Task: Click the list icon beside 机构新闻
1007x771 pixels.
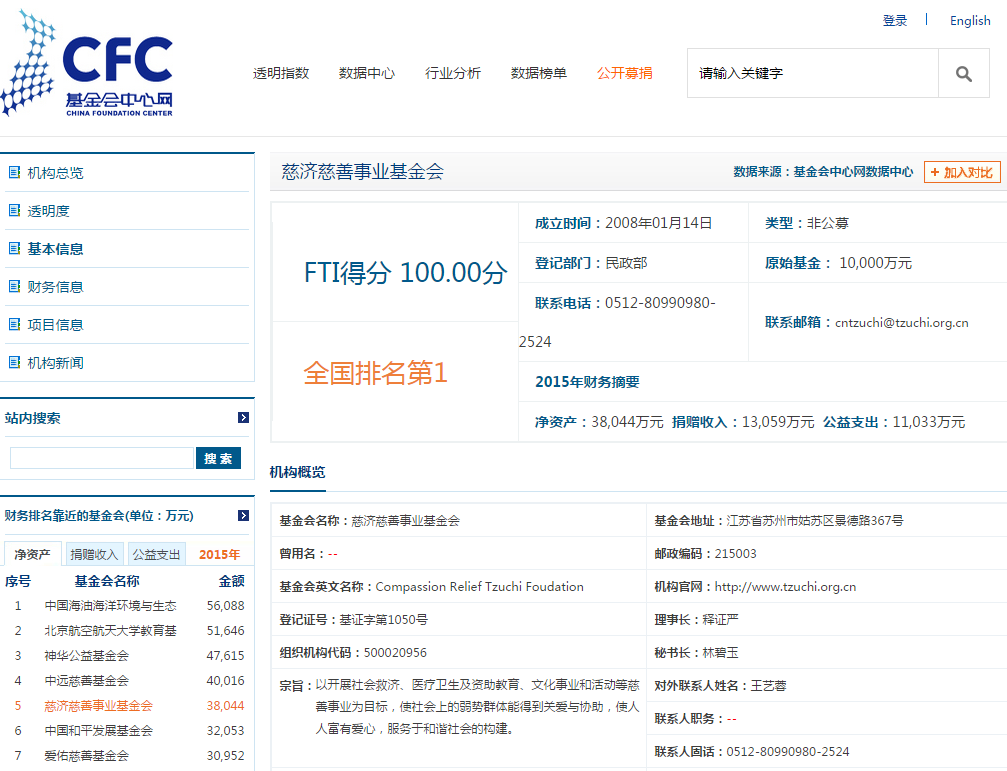Action: pos(14,363)
